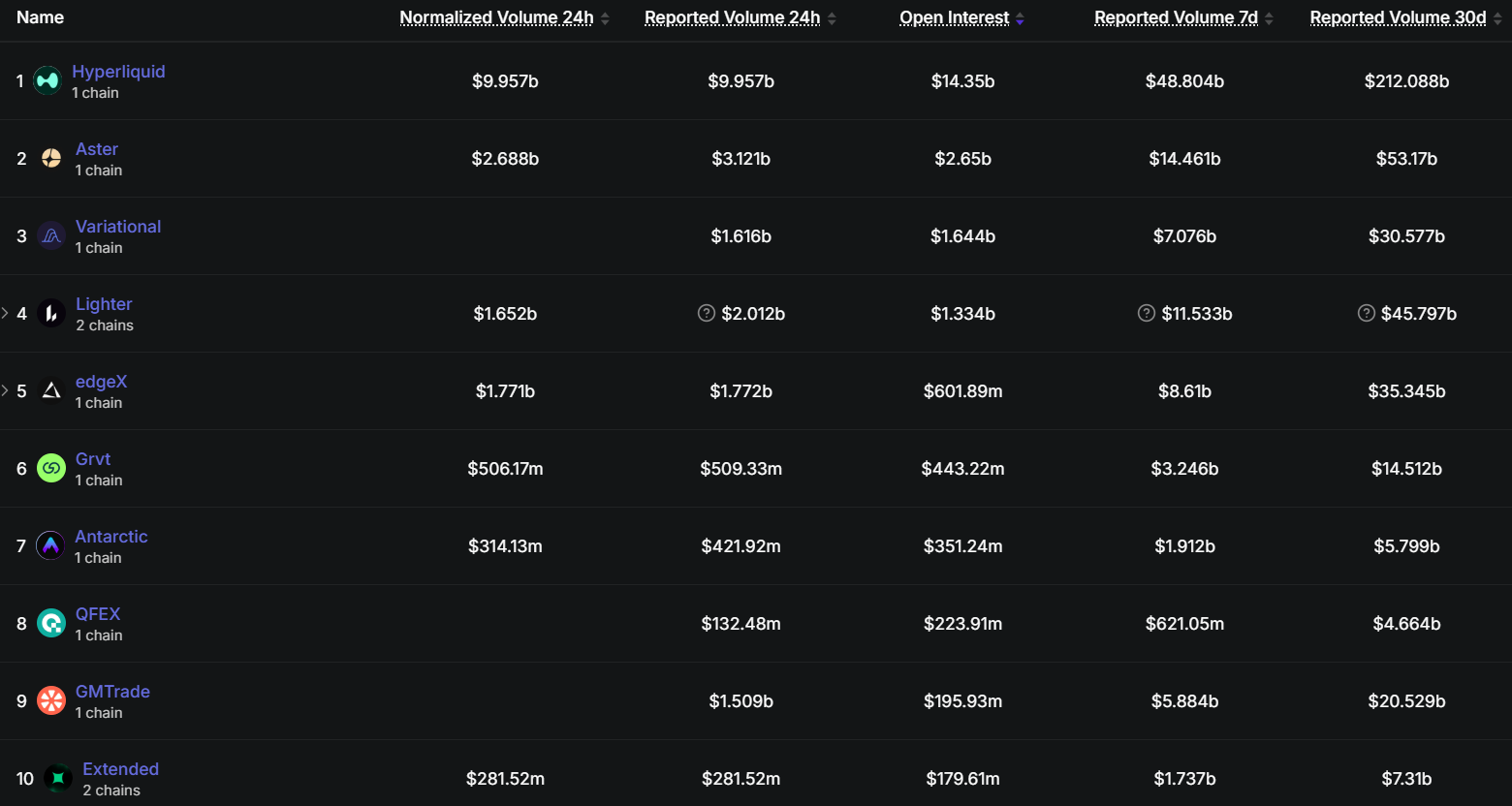
Task: Click the Grvt green logo icon
Action: click(x=51, y=468)
